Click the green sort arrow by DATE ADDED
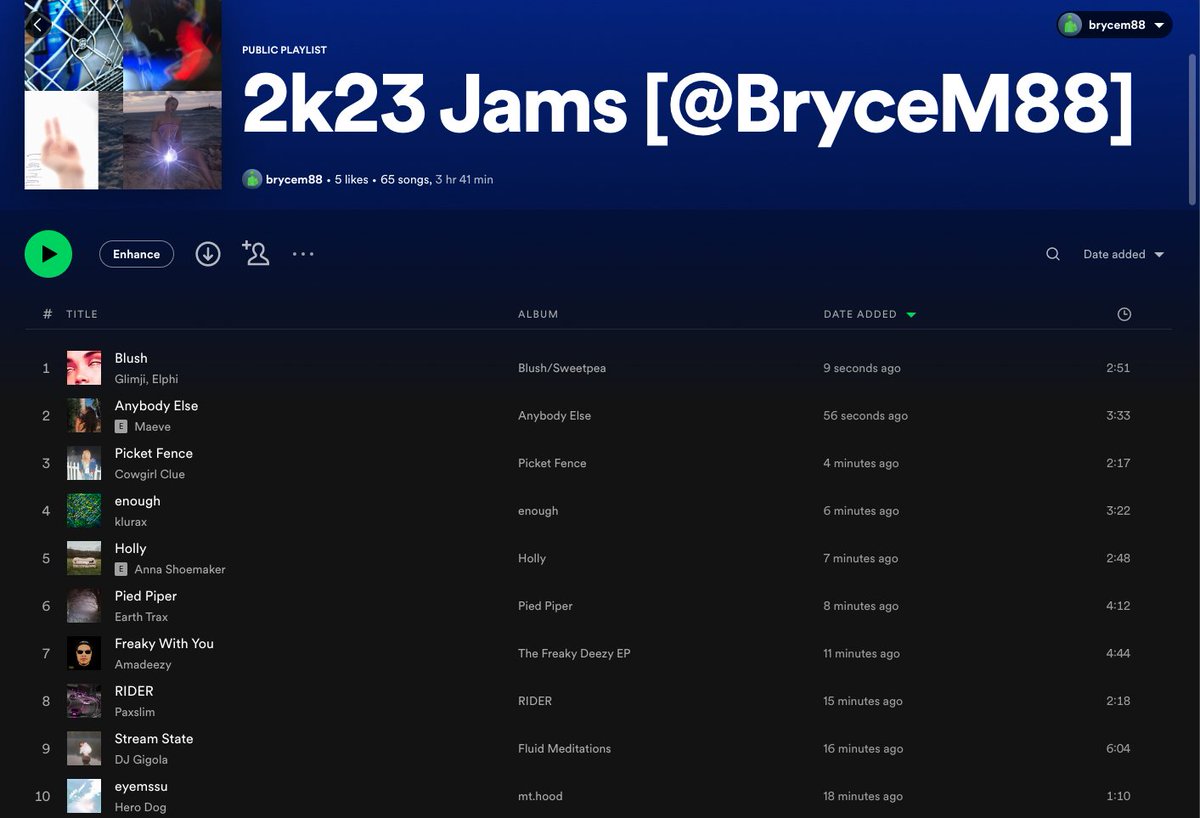This screenshot has height=818, width=1200. 911,315
